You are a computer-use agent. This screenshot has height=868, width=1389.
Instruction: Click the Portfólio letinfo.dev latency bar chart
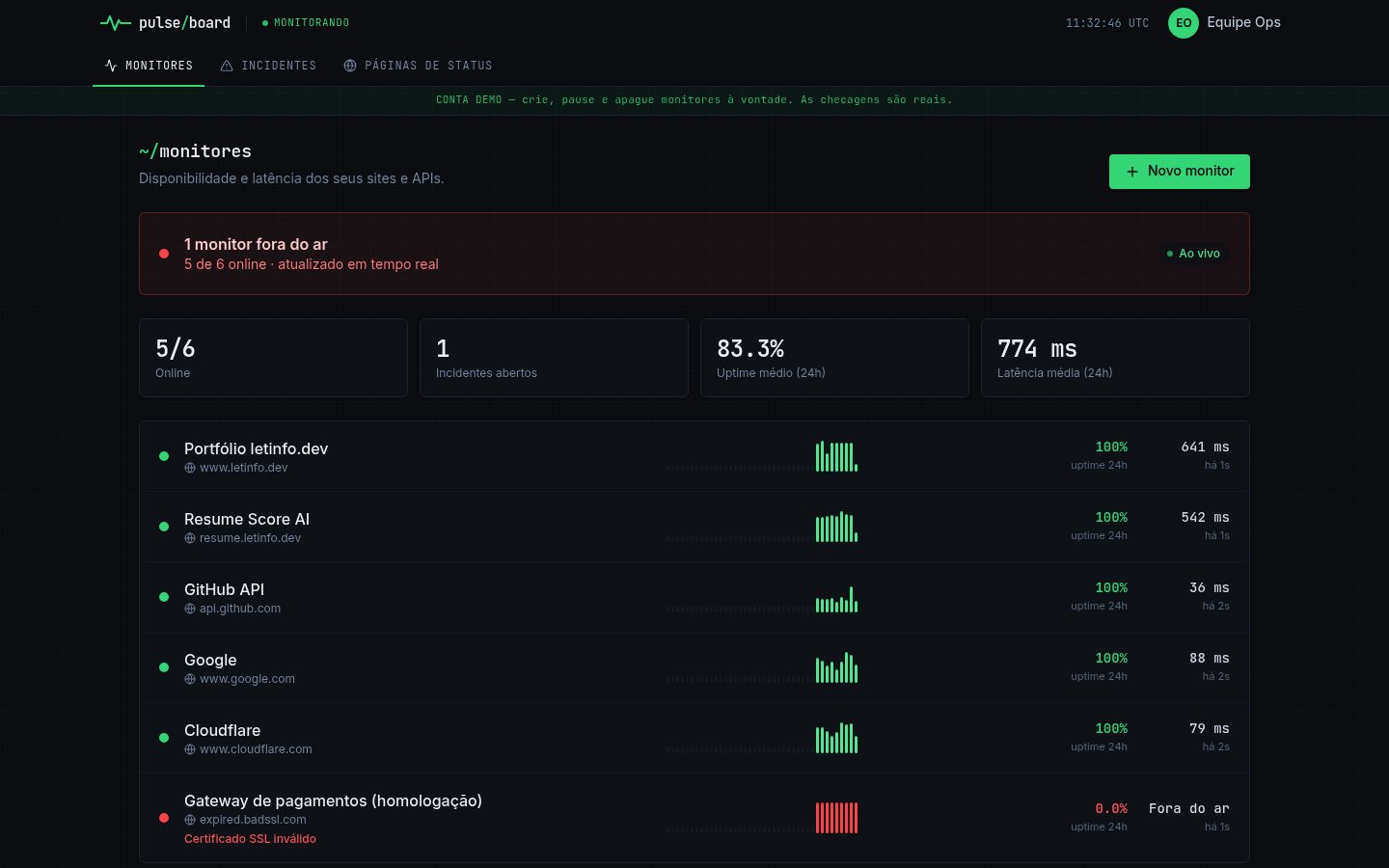762,456
